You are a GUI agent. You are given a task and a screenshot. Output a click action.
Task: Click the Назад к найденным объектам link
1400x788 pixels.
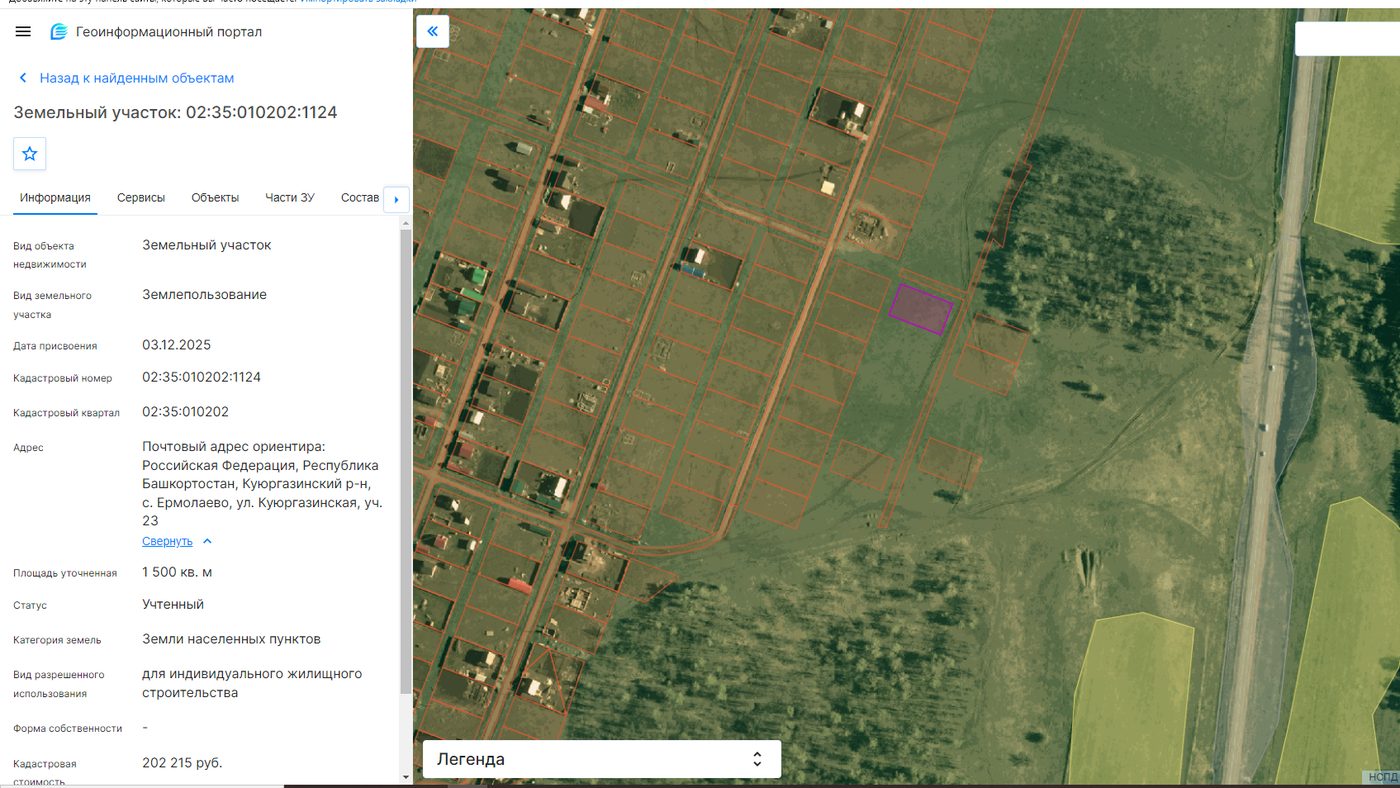coord(137,78)
